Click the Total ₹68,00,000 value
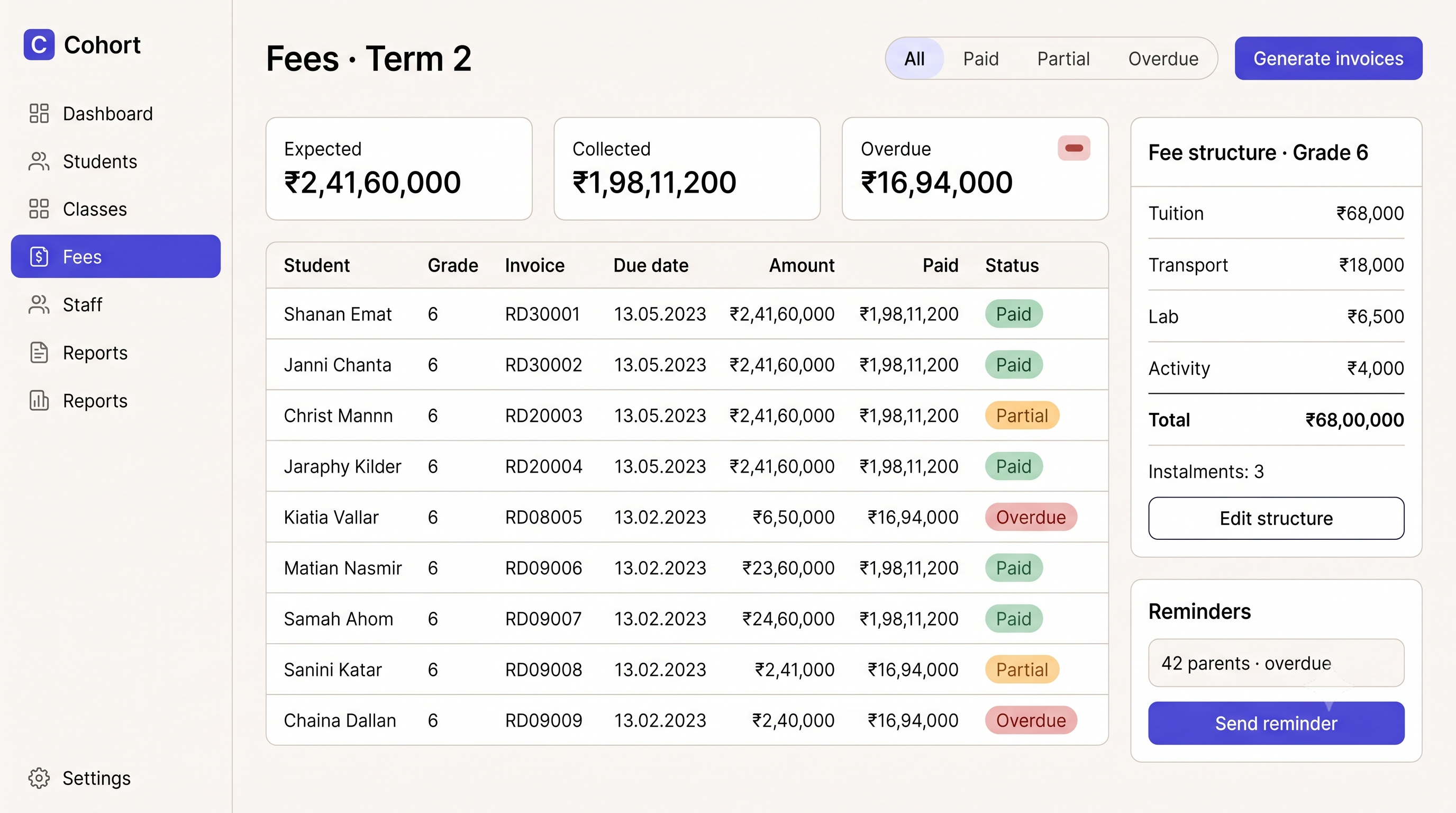 point(1354,420)
